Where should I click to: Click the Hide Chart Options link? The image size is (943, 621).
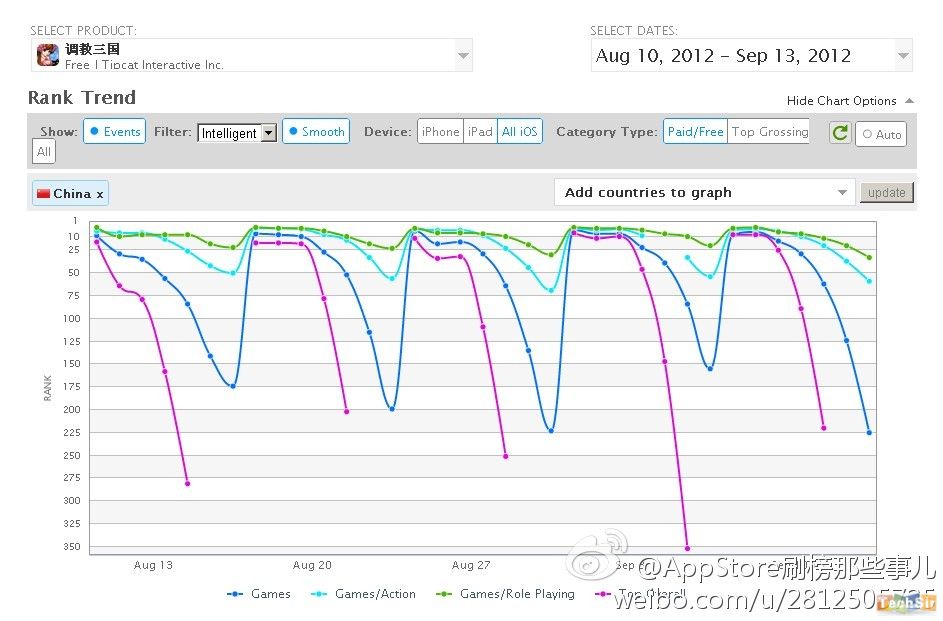click(841, 100)
